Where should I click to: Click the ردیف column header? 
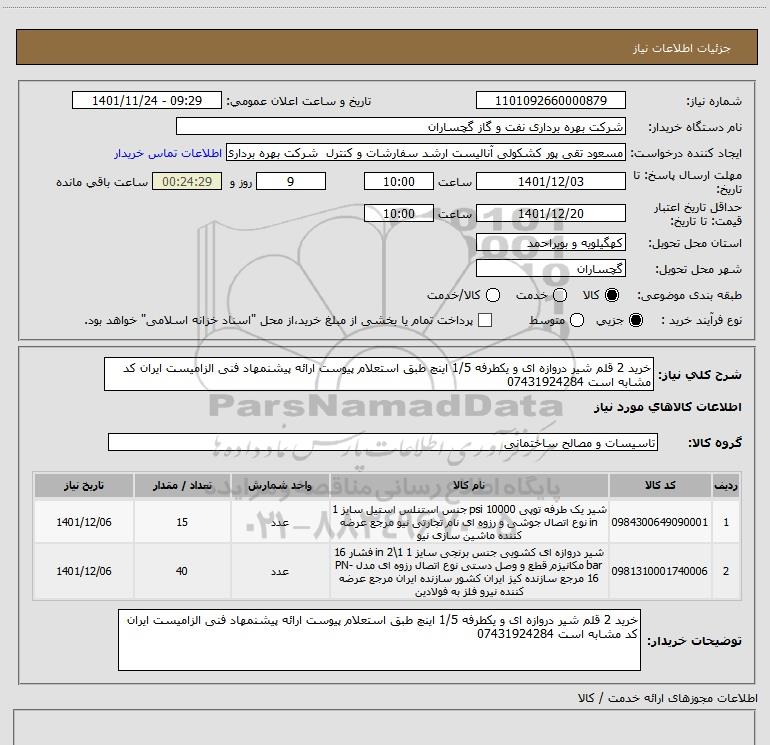[725, 486]
